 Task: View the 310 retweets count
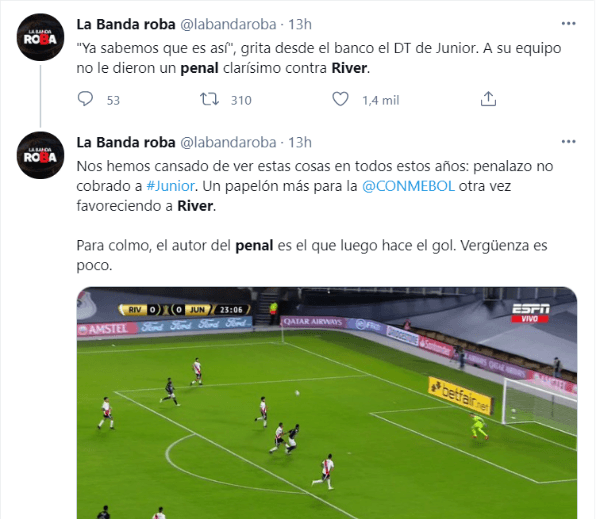pyautogui.click(x=241, y=100)
